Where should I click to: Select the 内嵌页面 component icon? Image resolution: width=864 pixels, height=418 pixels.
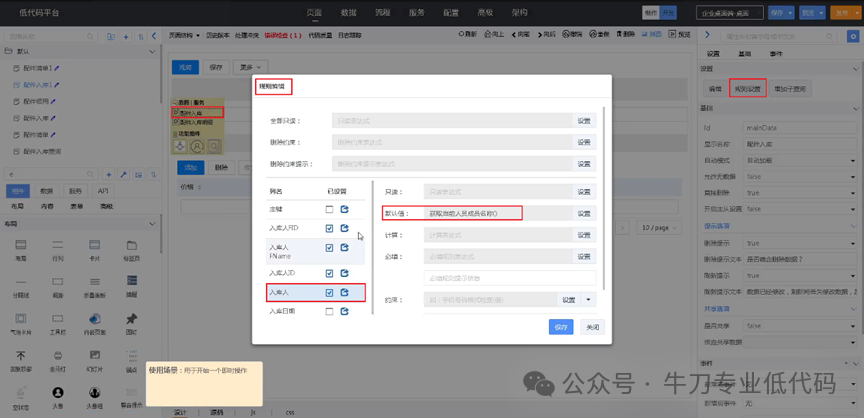[x=94, y=318]
